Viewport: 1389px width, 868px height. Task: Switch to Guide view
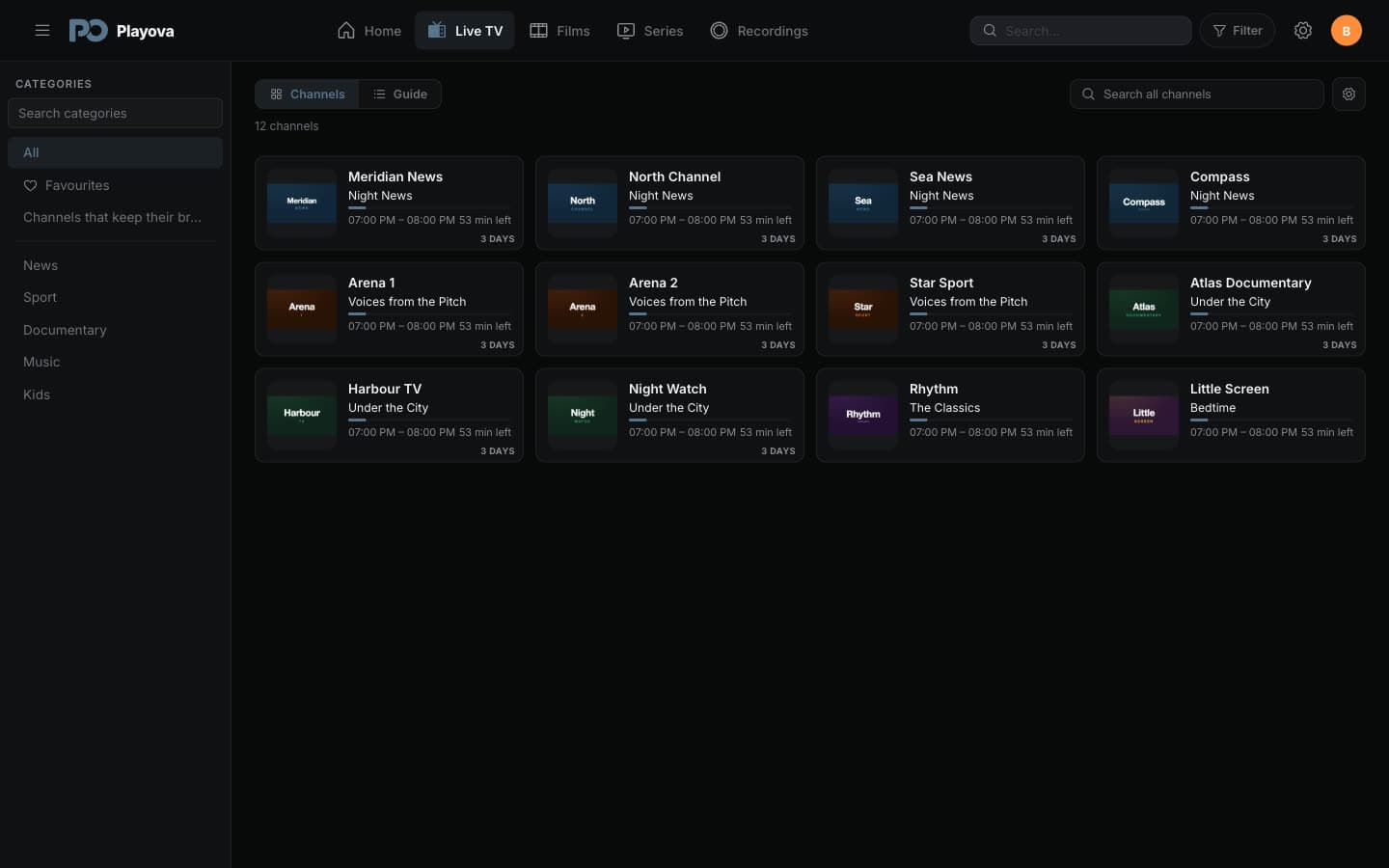(x=400, y=95)
